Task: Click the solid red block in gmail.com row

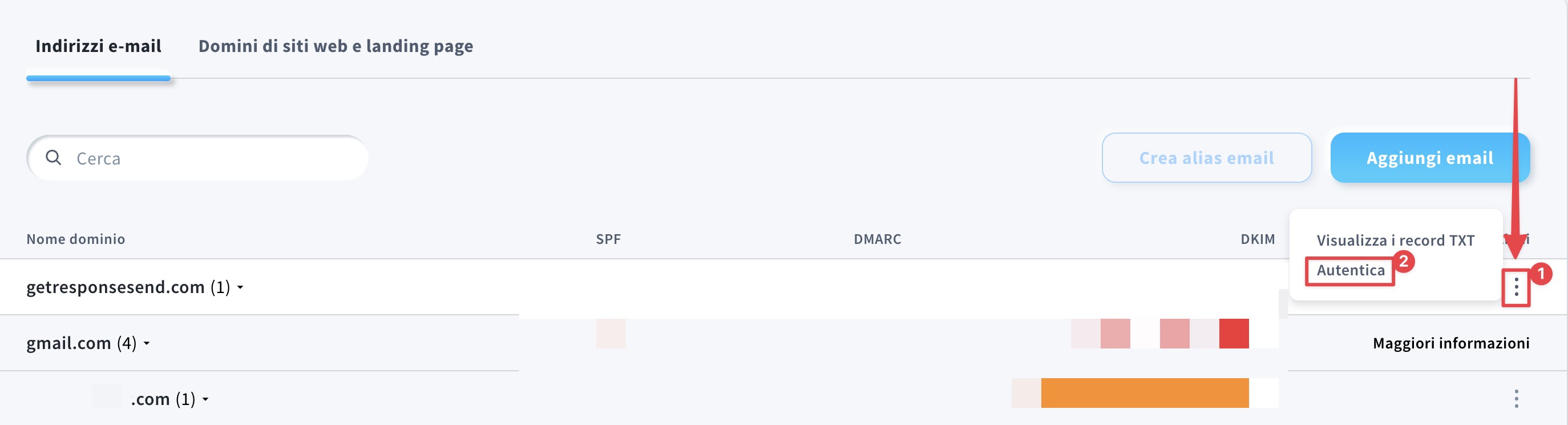Action: point(1234,334)
